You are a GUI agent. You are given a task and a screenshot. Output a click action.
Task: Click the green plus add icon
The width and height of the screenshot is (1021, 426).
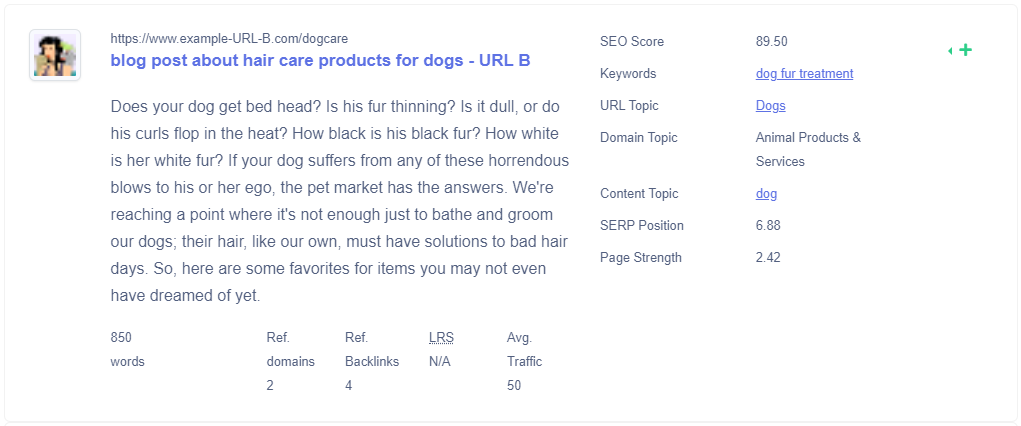pos(966,50)
